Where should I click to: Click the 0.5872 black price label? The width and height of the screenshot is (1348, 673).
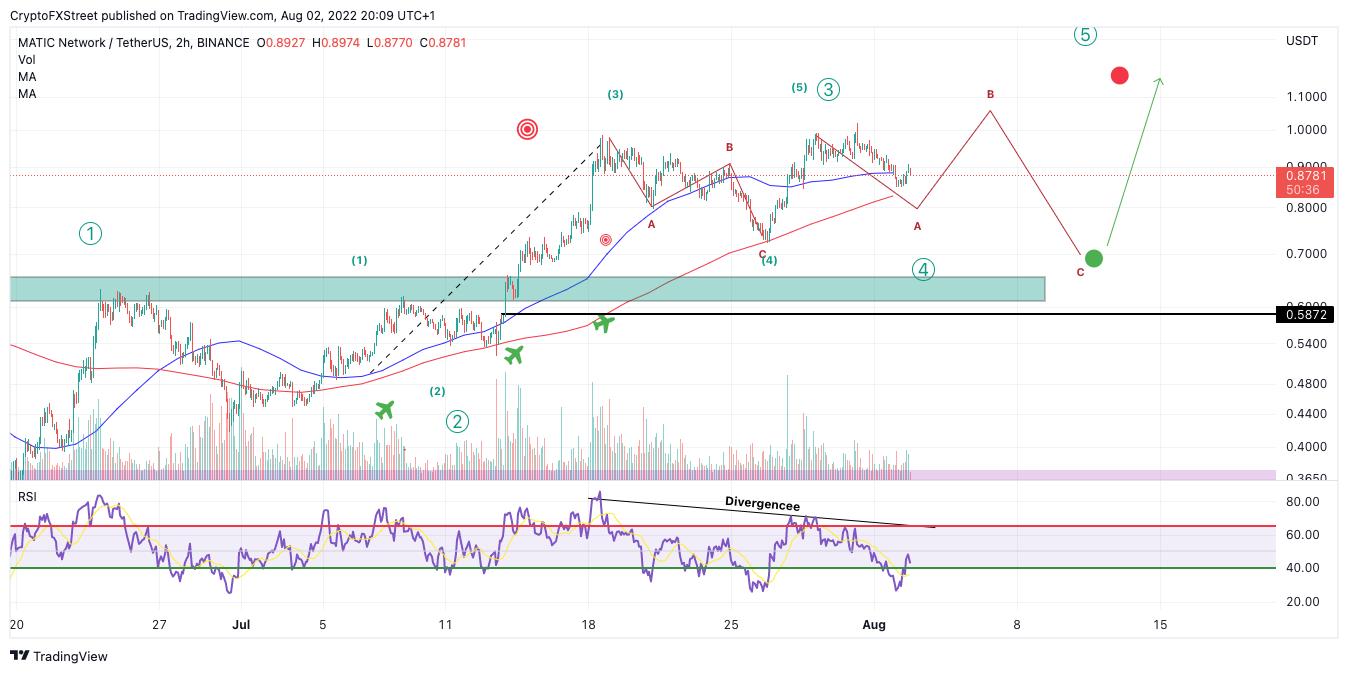pos(1305,315)
